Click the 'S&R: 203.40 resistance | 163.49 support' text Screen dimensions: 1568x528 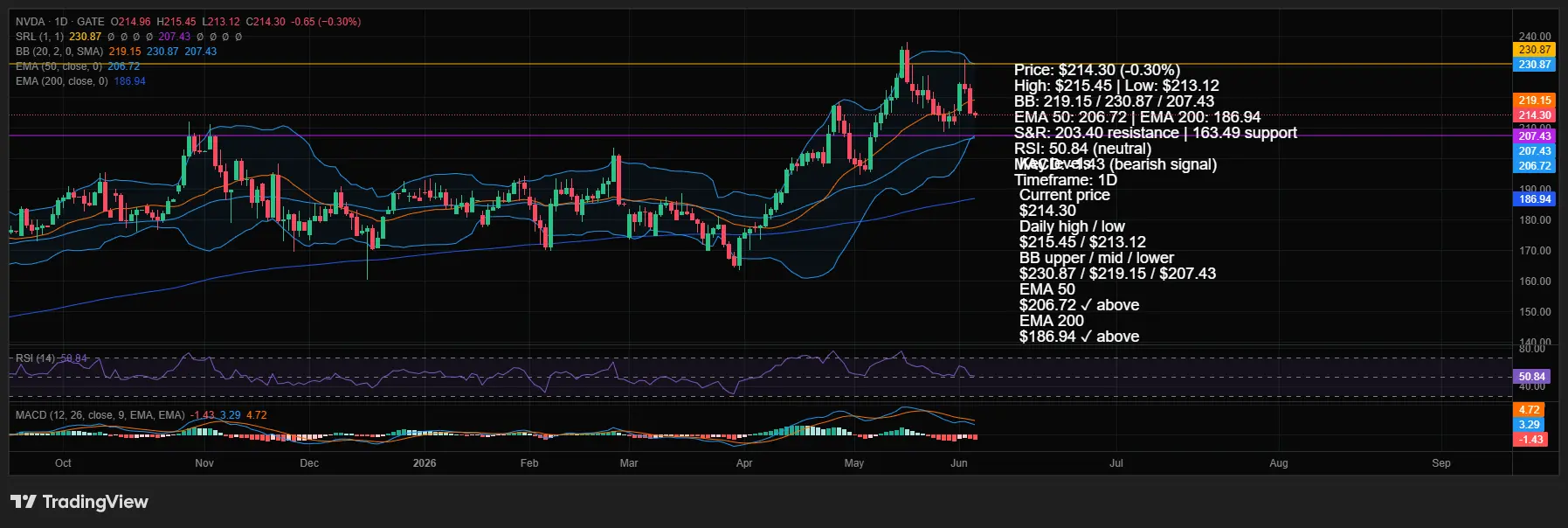click(x=1156, y=133)
